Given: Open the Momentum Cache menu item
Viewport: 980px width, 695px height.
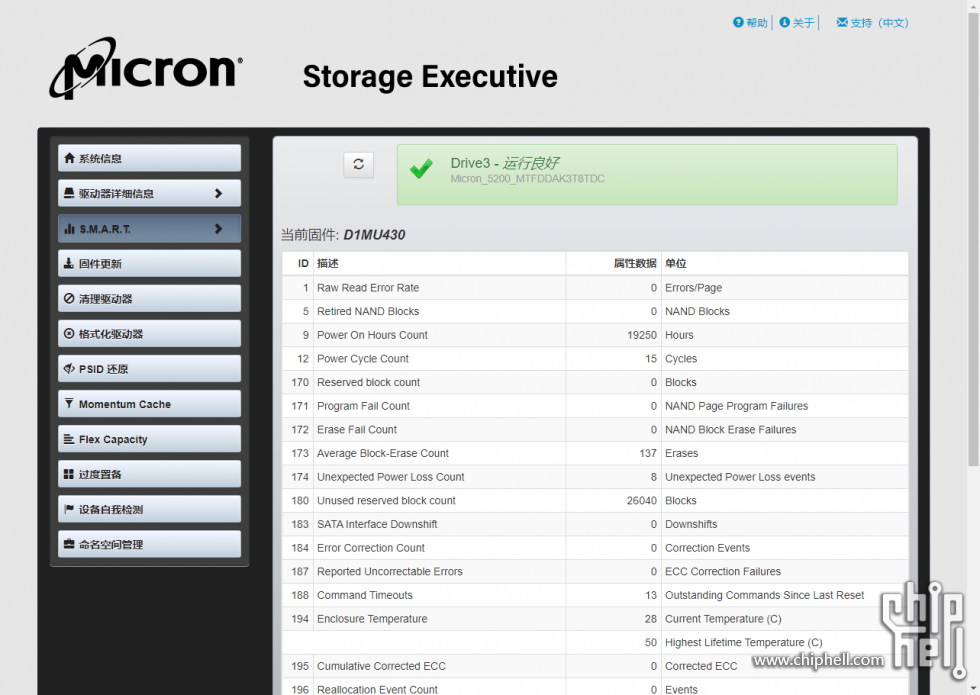Looking at the screenshot, I should [149, 403].
